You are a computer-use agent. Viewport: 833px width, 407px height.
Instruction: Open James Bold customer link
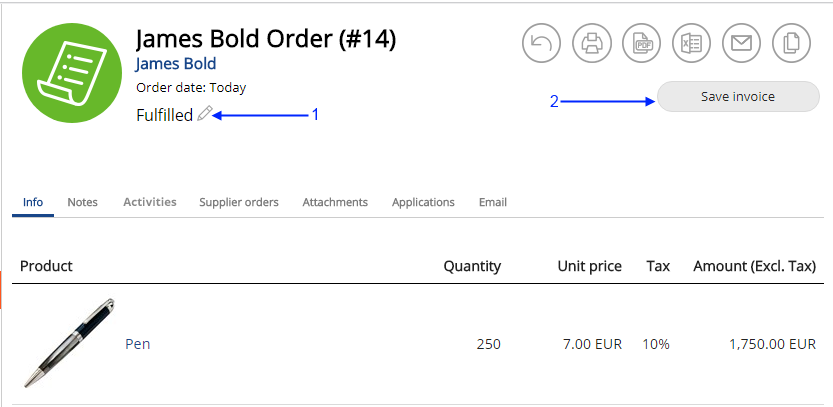176,64
